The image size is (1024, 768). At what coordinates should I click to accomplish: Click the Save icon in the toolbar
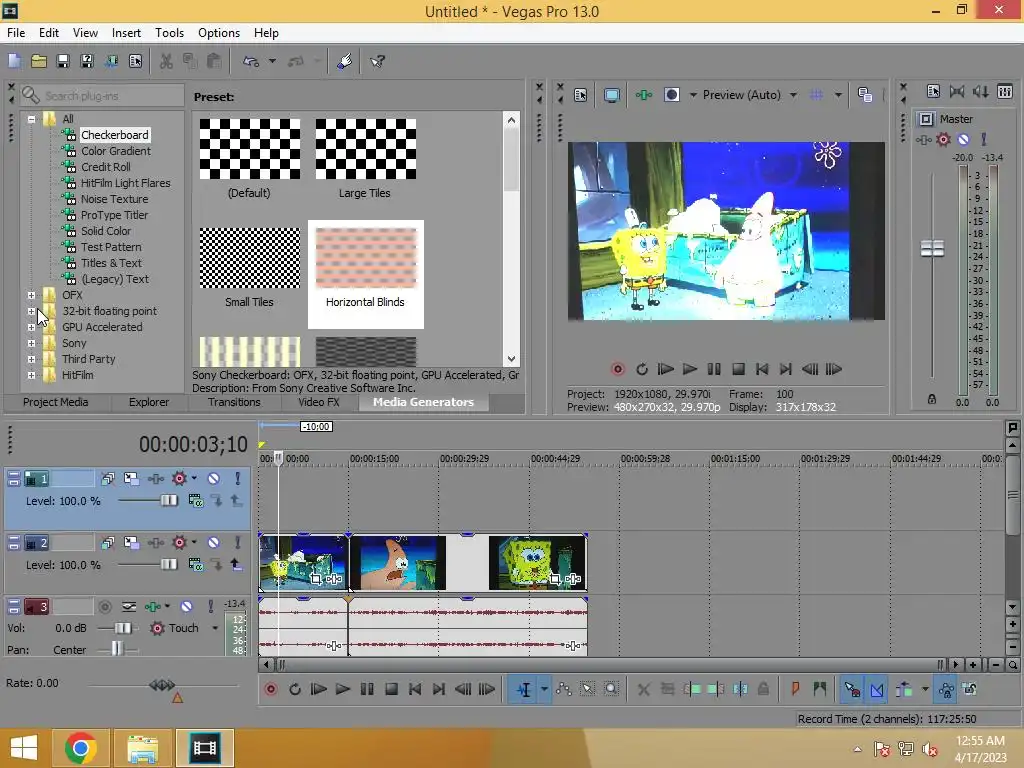[63, 61]
